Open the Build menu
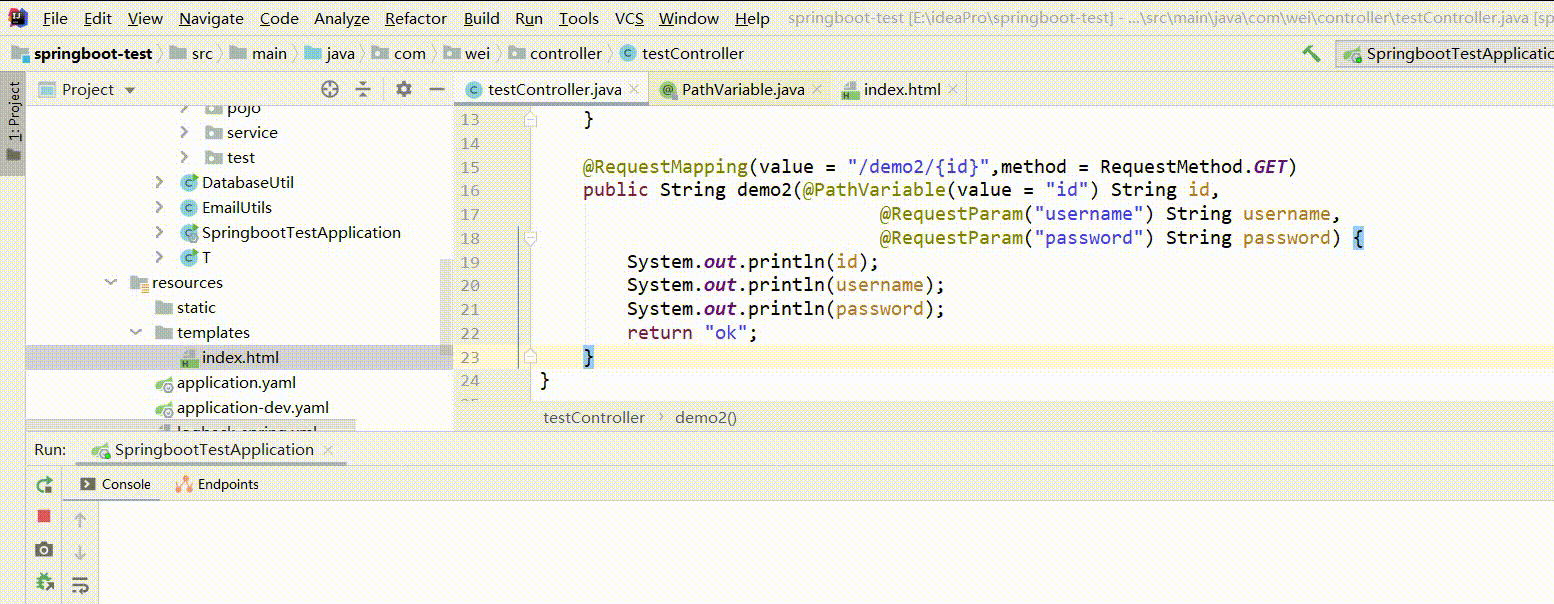This screenshot has height=604, width=1554. pyautogui.click(x=482, y=18)
